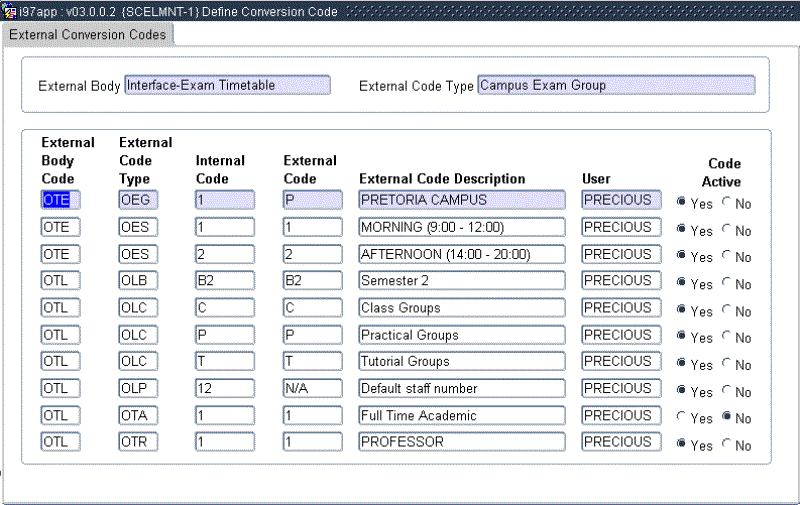Focus the Internal Code field containing 12
Viewport: 800px width, 505px height.
224,388
